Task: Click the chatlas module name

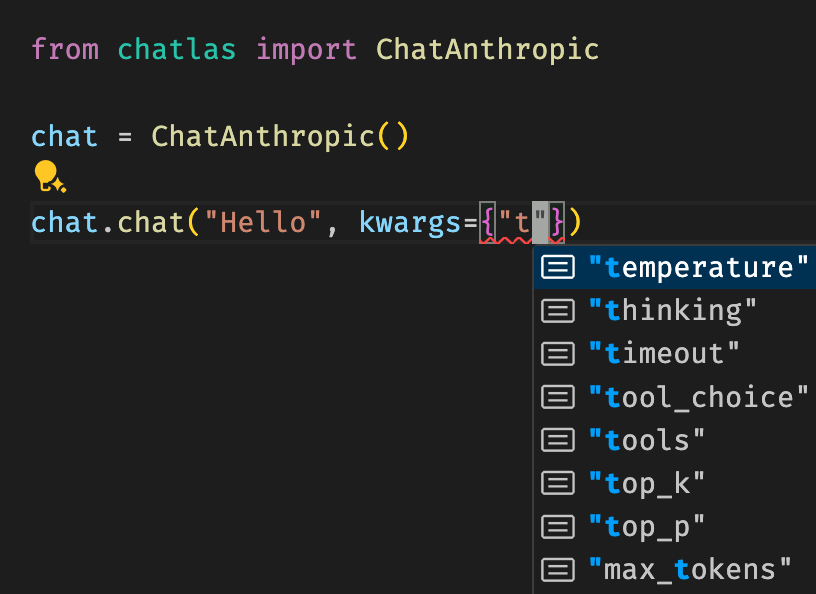Action: [176, 50]
